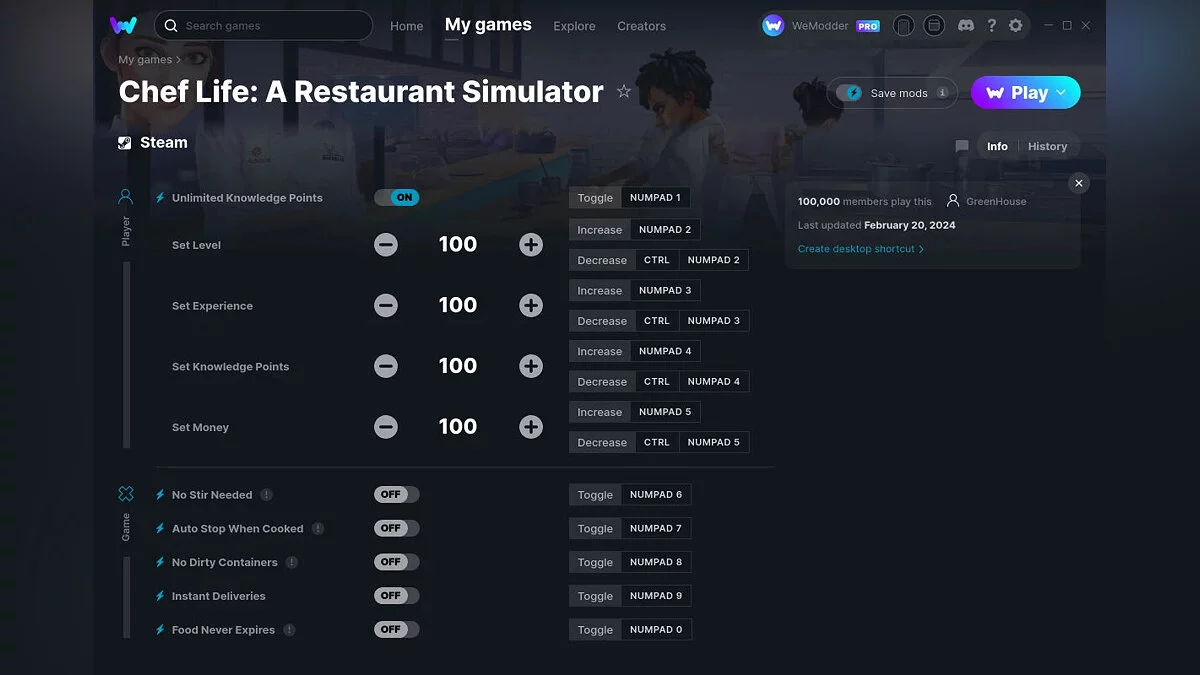Click info icon beside No Dirty Containers
Viewport: 1200px width, 675px height.
[292, 562]
